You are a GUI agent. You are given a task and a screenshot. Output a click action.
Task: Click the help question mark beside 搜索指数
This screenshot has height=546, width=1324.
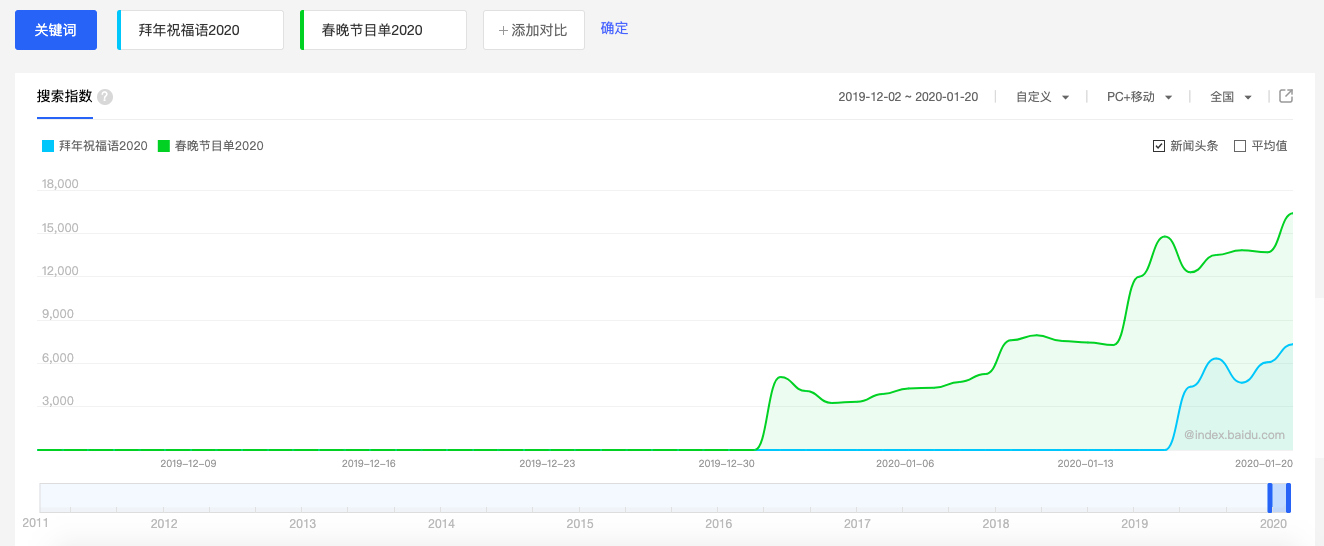(105, 97)
